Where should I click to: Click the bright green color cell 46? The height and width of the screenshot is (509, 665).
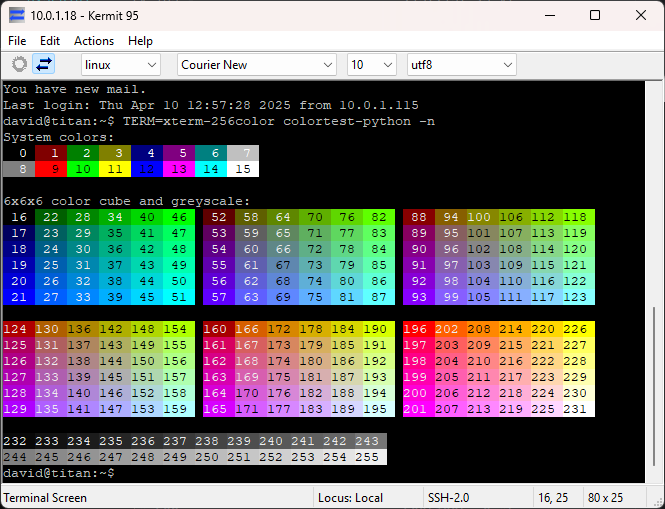[x=179, y=217]
